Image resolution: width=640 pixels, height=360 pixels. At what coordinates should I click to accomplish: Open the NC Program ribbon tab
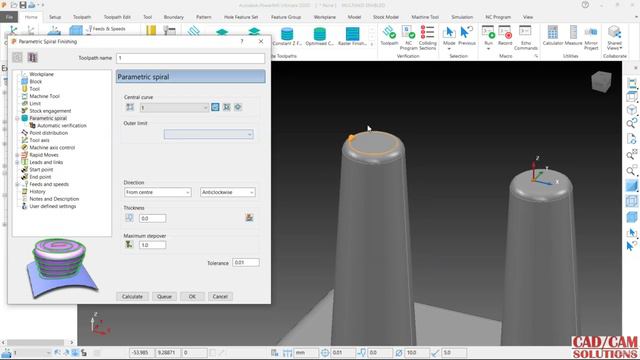(498, 17)
